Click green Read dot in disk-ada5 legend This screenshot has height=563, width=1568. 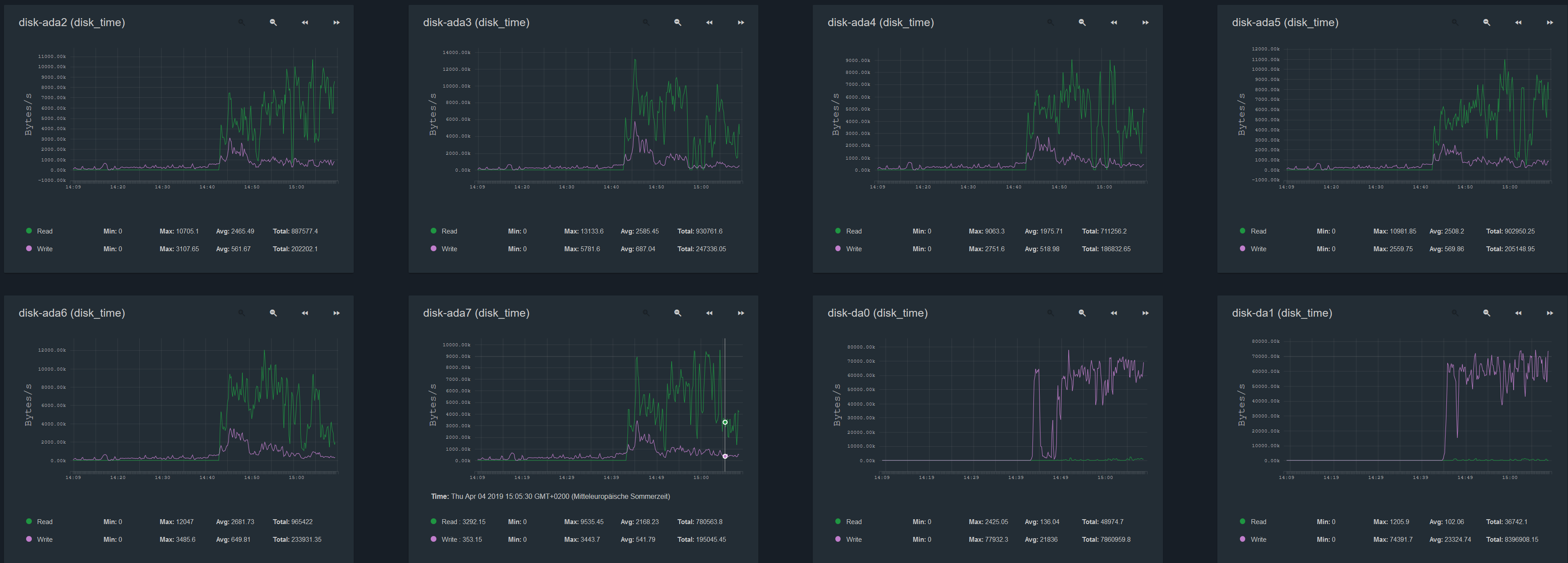(x=1243, y=231)
